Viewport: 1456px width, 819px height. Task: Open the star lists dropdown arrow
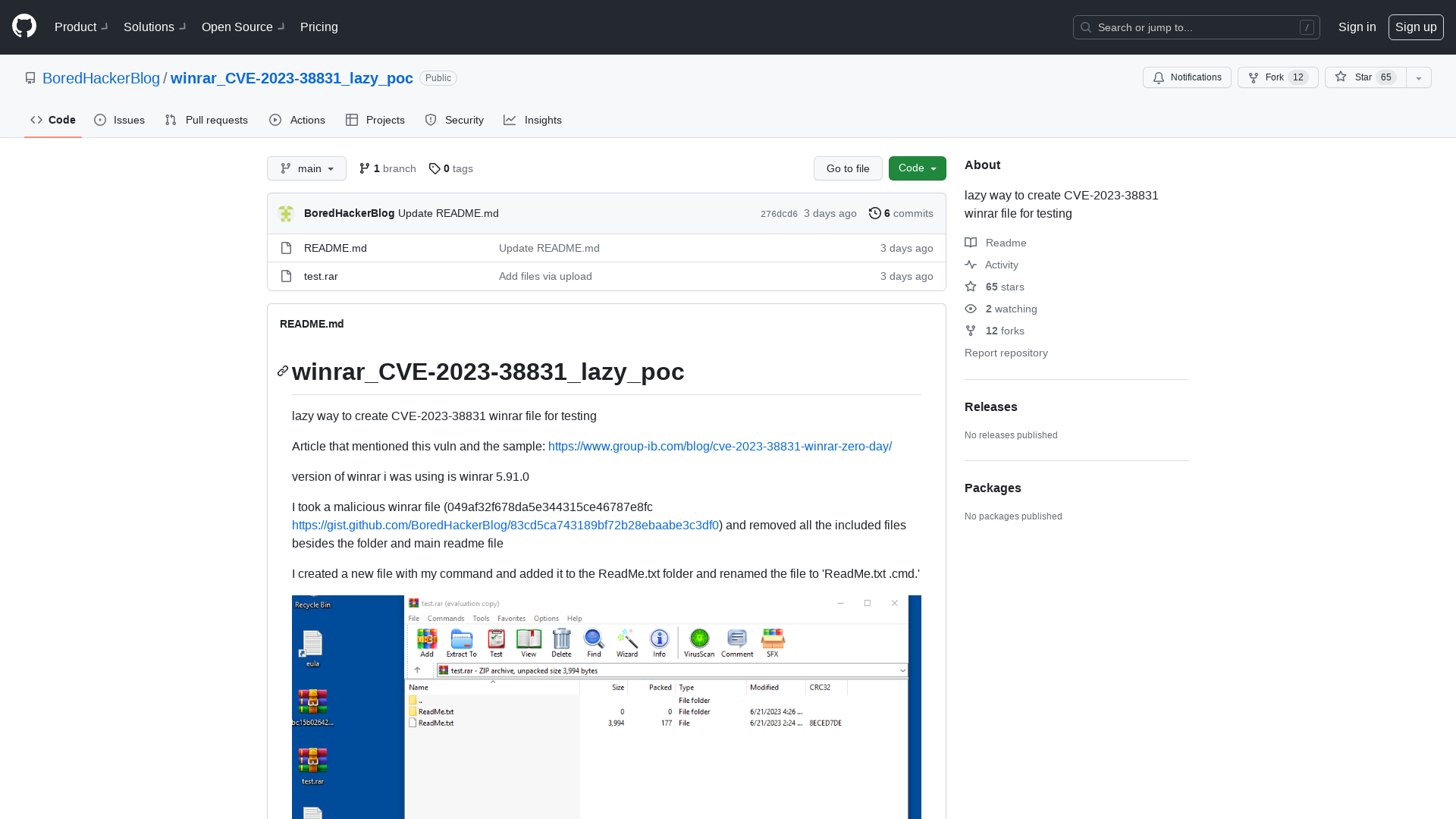1419,77
